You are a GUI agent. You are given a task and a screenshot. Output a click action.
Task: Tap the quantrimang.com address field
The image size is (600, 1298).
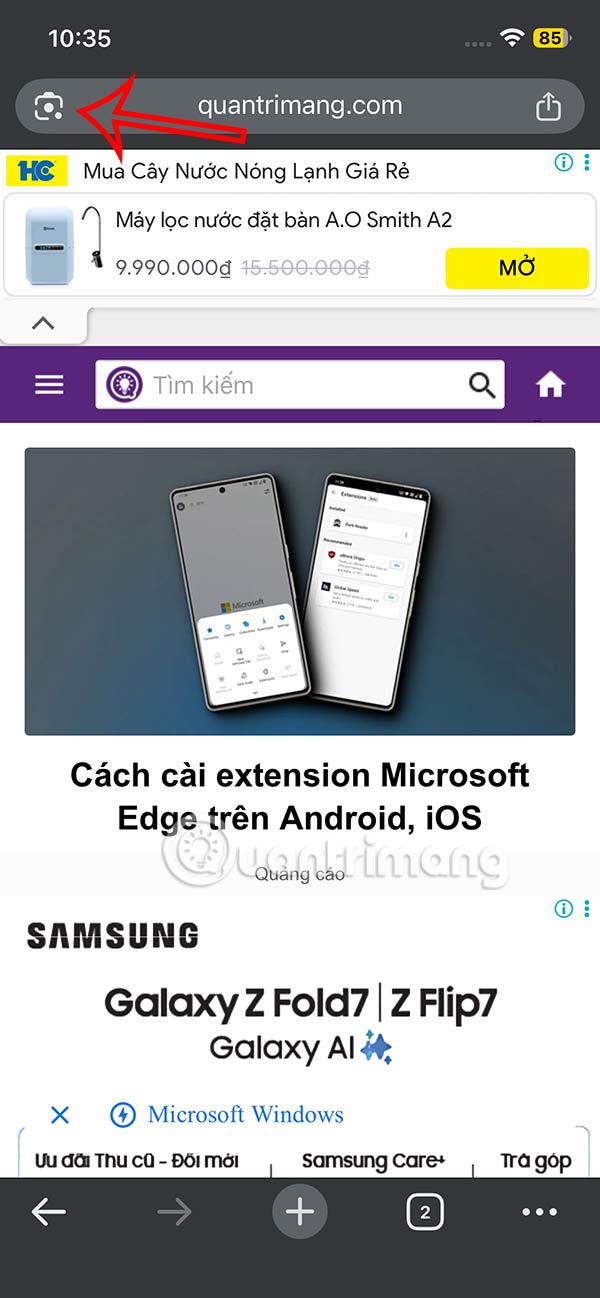tap(300, 105)
